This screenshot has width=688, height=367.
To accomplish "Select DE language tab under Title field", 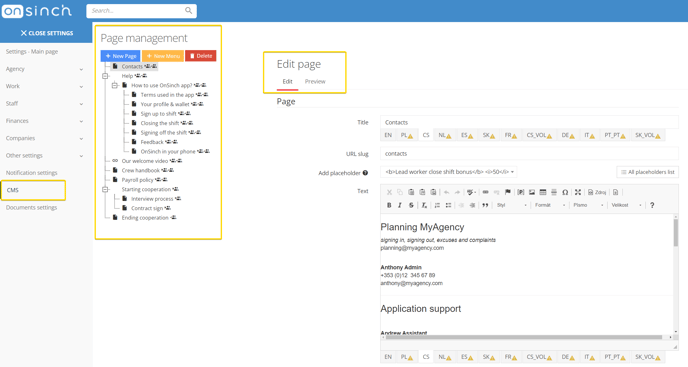I will tap(568, 135).
